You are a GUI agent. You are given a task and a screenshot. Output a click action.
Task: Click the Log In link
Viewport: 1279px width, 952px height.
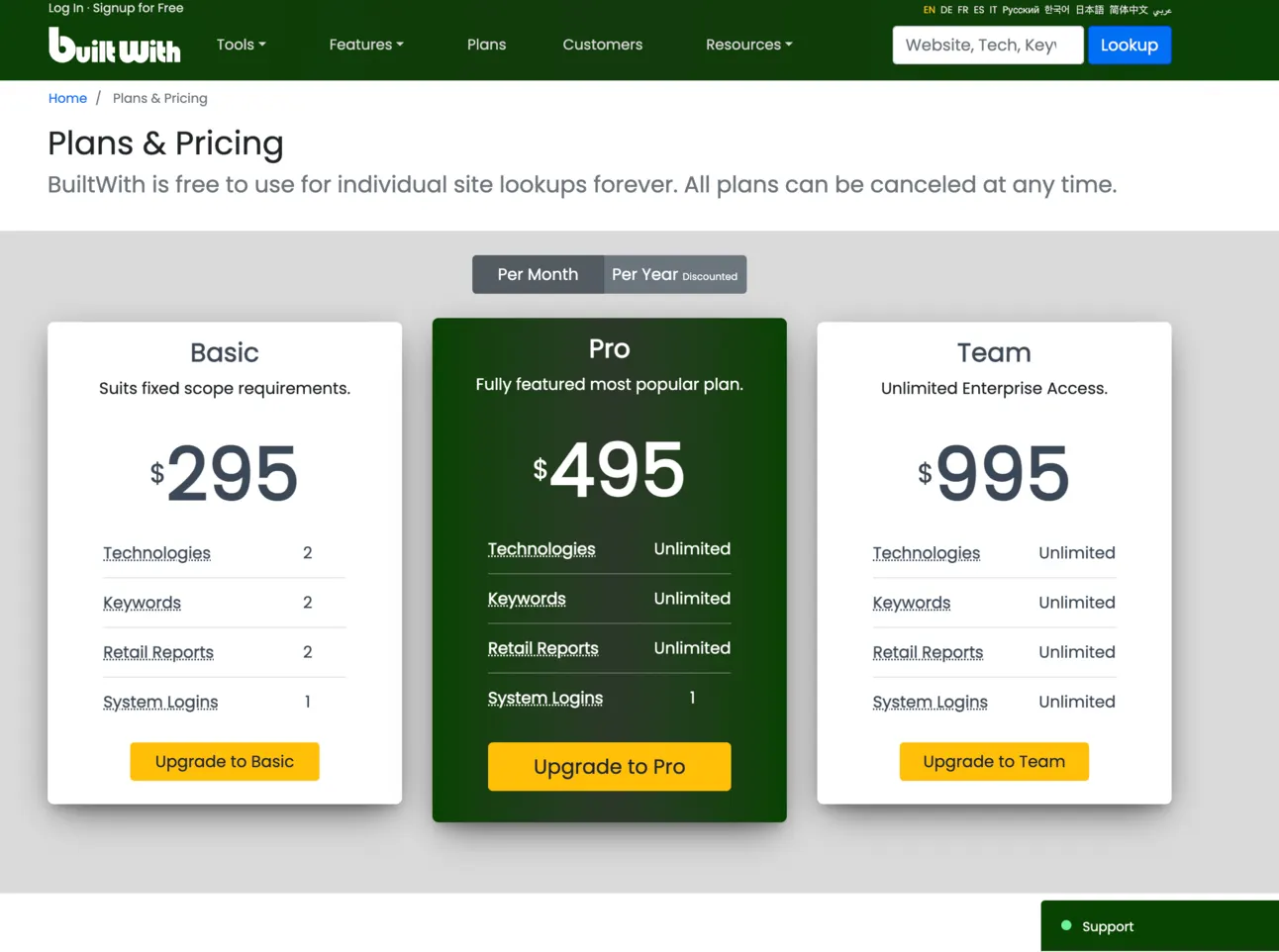(x=66, y=8)
